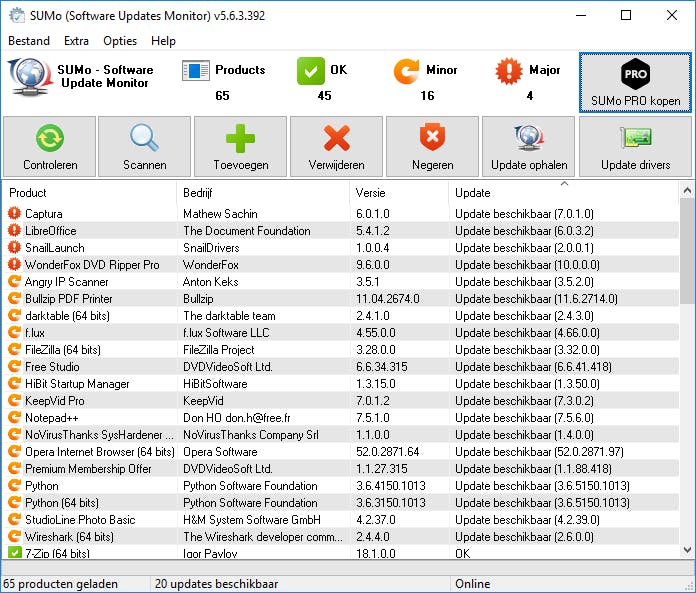Viewport: 696px width, 593px height.
Task: Select Captura major update icon
Action: point(14,213)
